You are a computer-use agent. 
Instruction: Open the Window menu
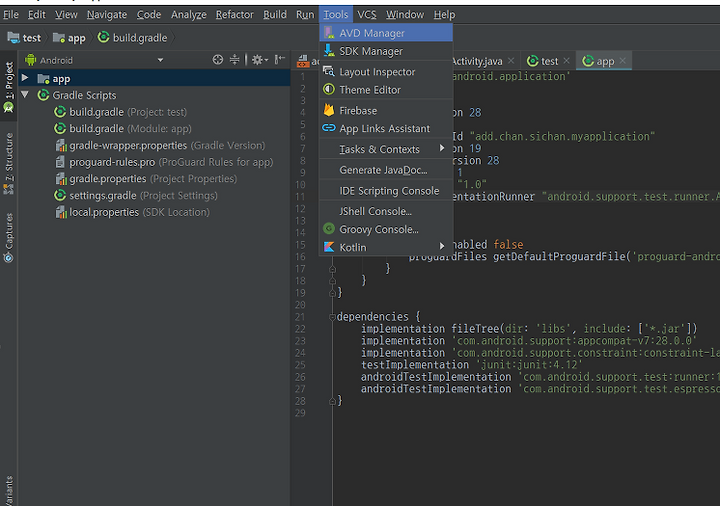[x=405, y=15]
